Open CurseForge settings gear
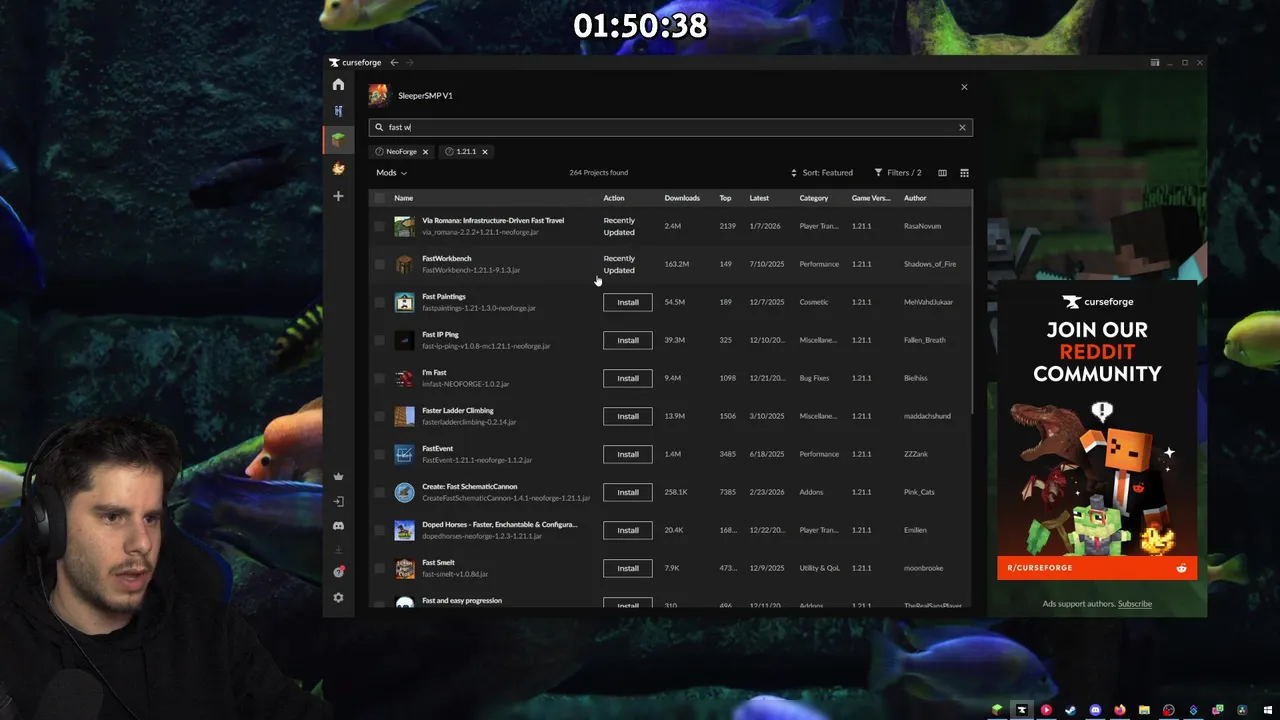The image size is (1280, 720). 338,598
